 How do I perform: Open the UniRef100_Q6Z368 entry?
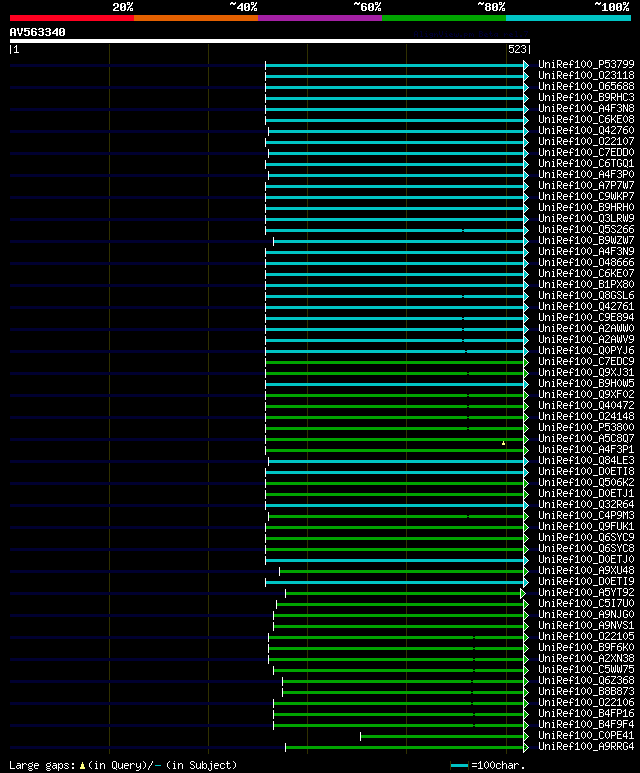point(586,681)
